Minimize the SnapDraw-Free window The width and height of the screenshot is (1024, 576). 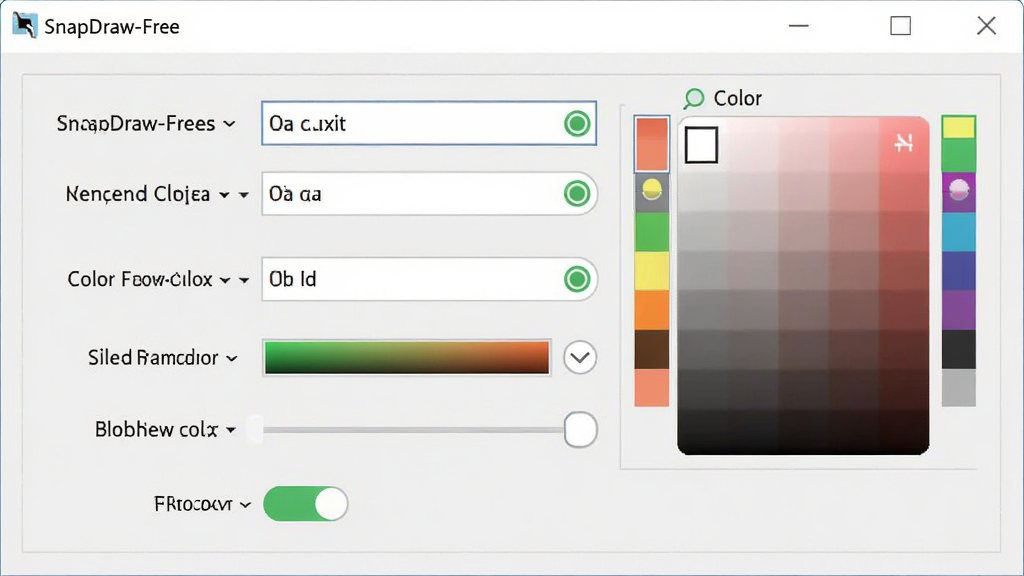coord(799,25)
